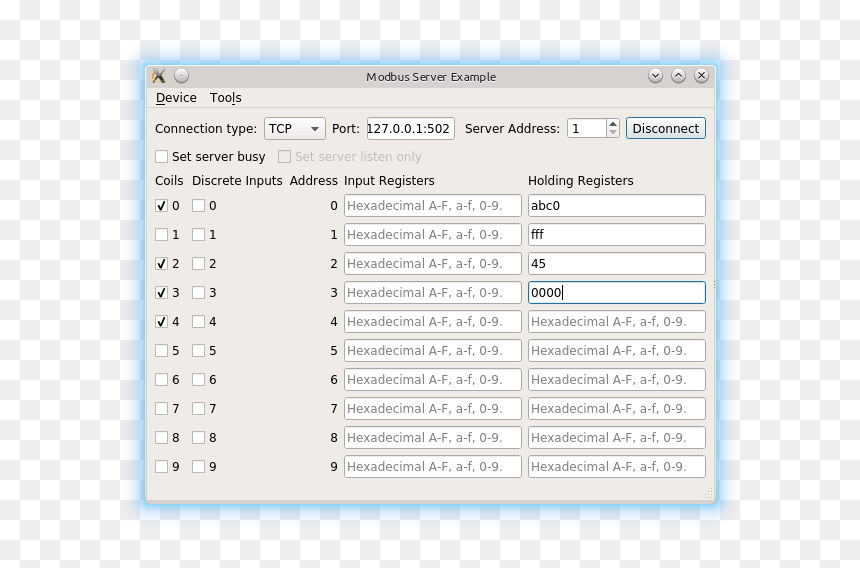The width and height of the screenshot is (860, 568).
Task: Check discrete input 9 checkbox
Action: tap(199, 467)
